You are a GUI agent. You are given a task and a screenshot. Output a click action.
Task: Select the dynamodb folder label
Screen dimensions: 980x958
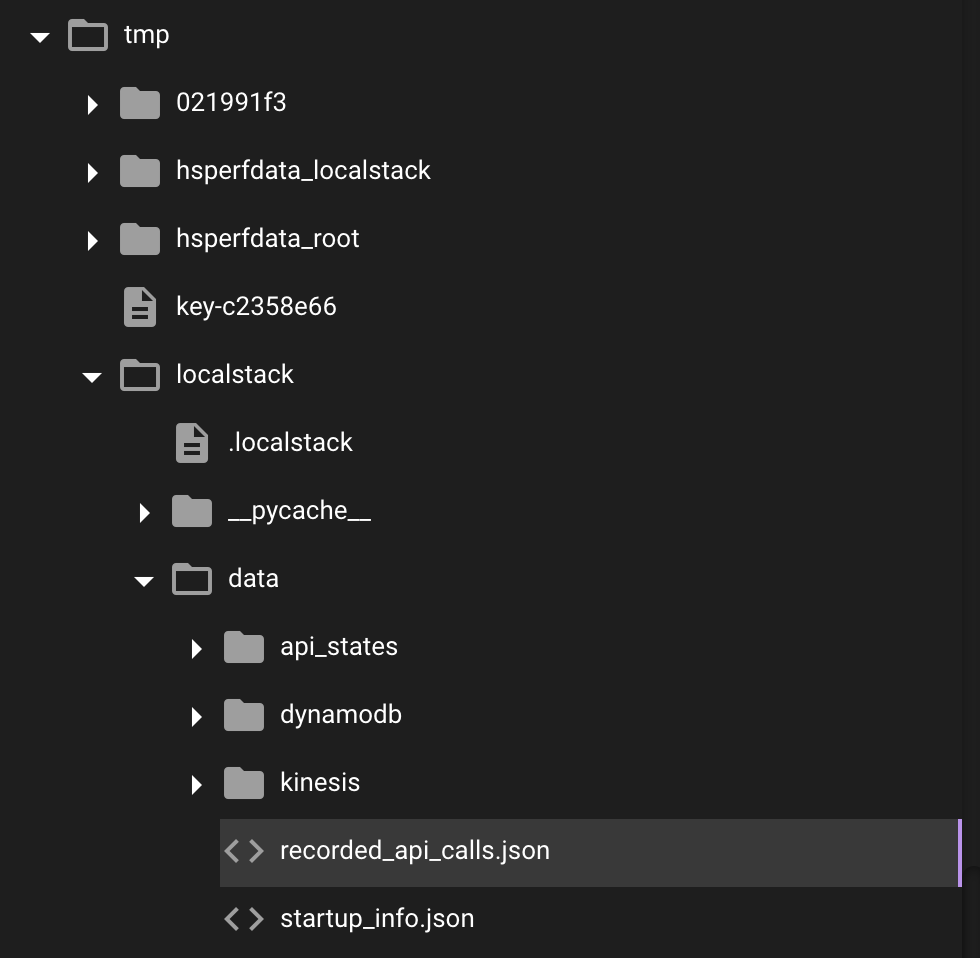[341, 715]
